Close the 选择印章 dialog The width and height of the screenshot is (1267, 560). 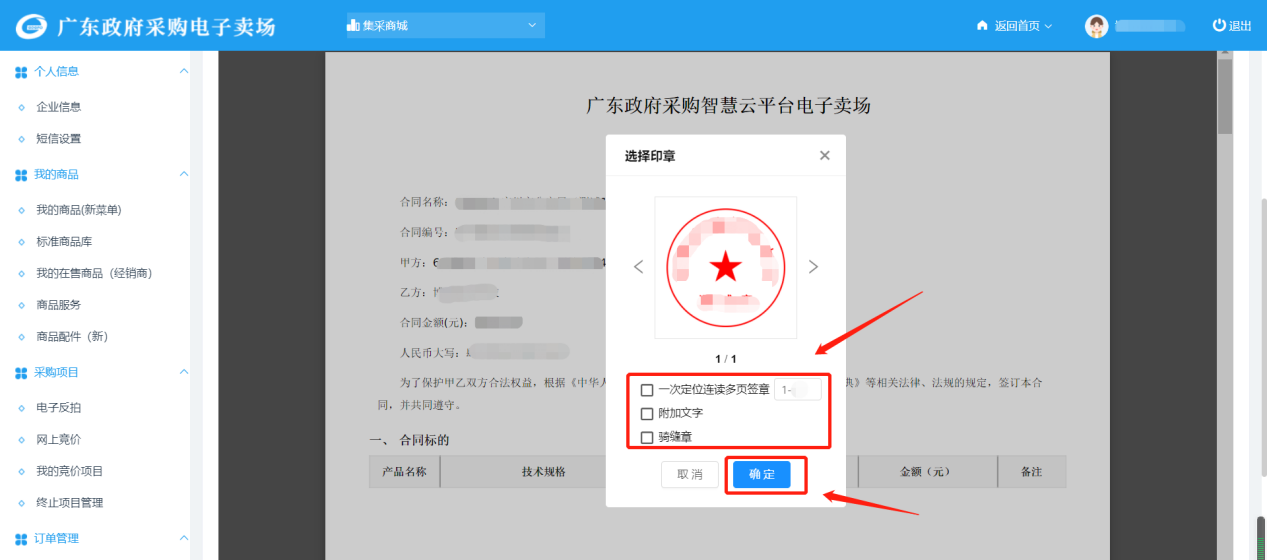pyautogui.click(x=824, y=155)
